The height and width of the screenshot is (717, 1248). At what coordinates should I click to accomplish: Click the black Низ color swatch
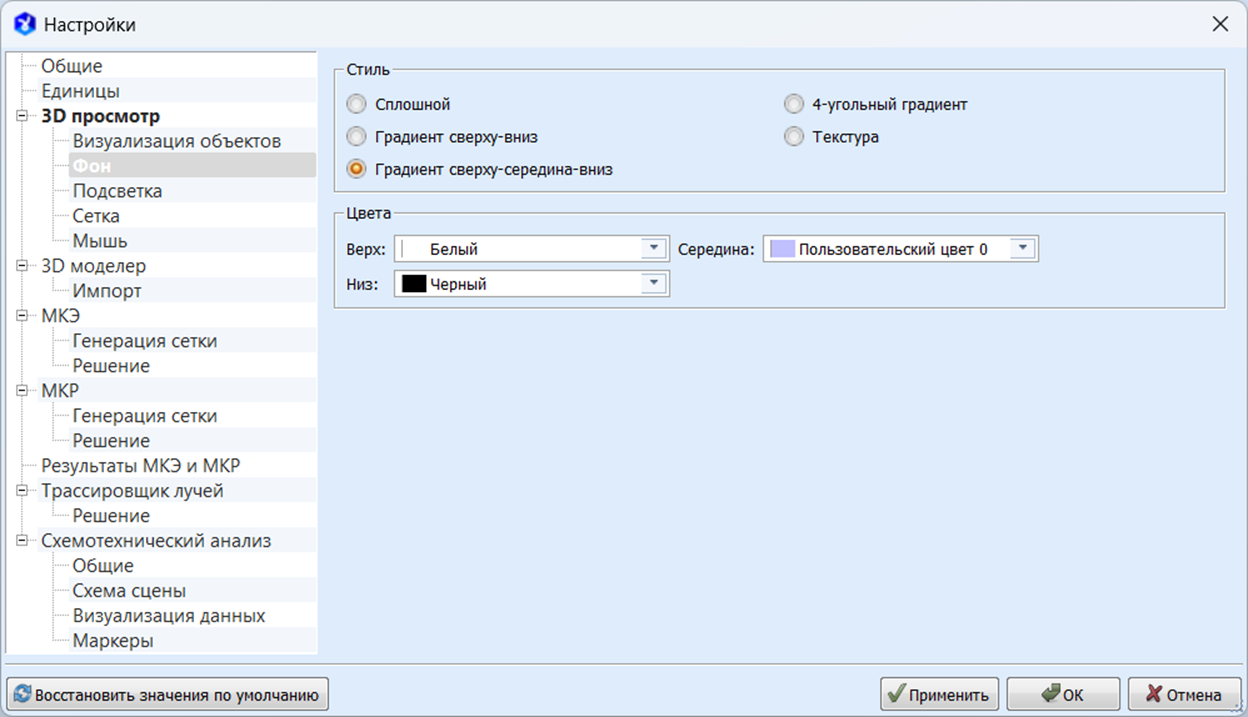(x=414, y=284)
